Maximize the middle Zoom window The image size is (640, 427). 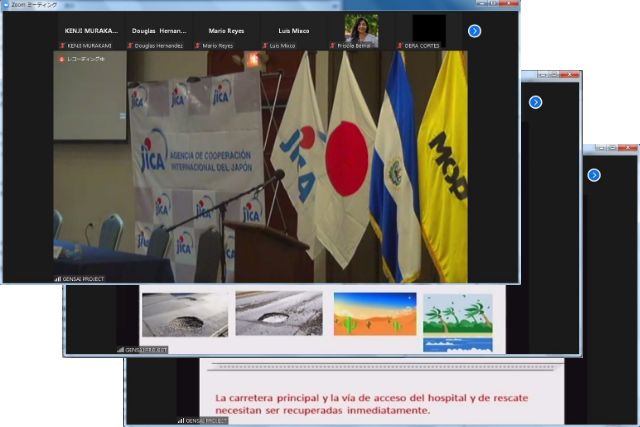pos(554,75)
